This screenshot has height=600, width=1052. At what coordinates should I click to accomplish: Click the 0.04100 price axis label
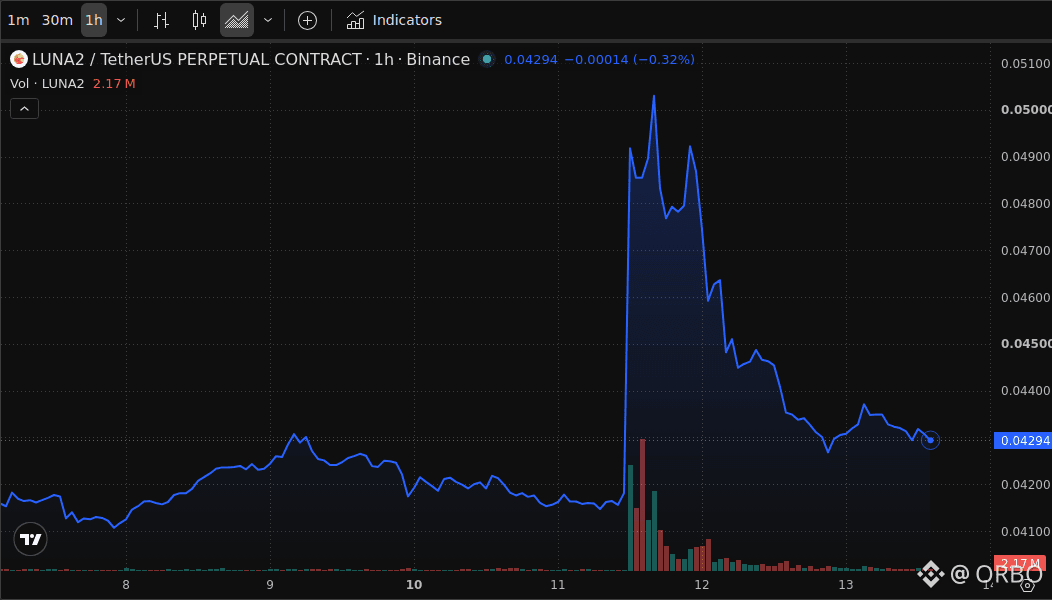pos(1026,532)
